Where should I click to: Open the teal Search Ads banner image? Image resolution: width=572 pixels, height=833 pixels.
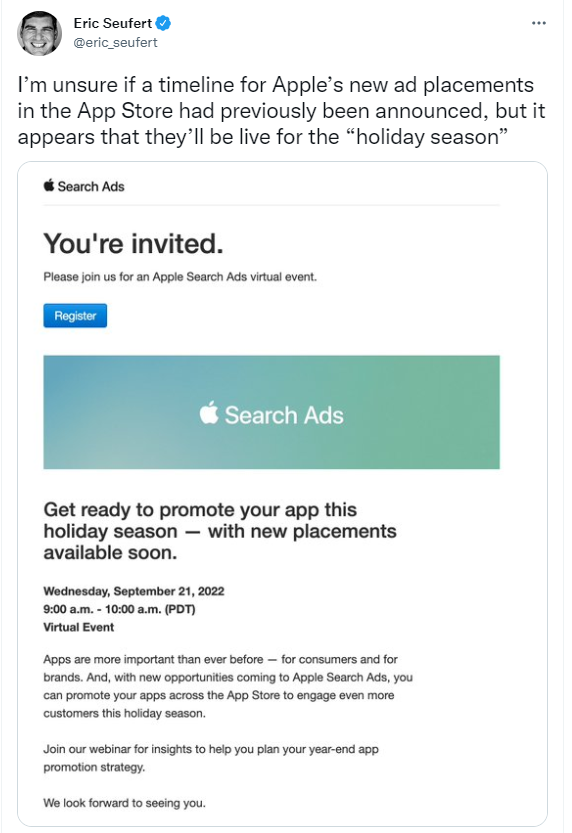(x=271, y=412)
